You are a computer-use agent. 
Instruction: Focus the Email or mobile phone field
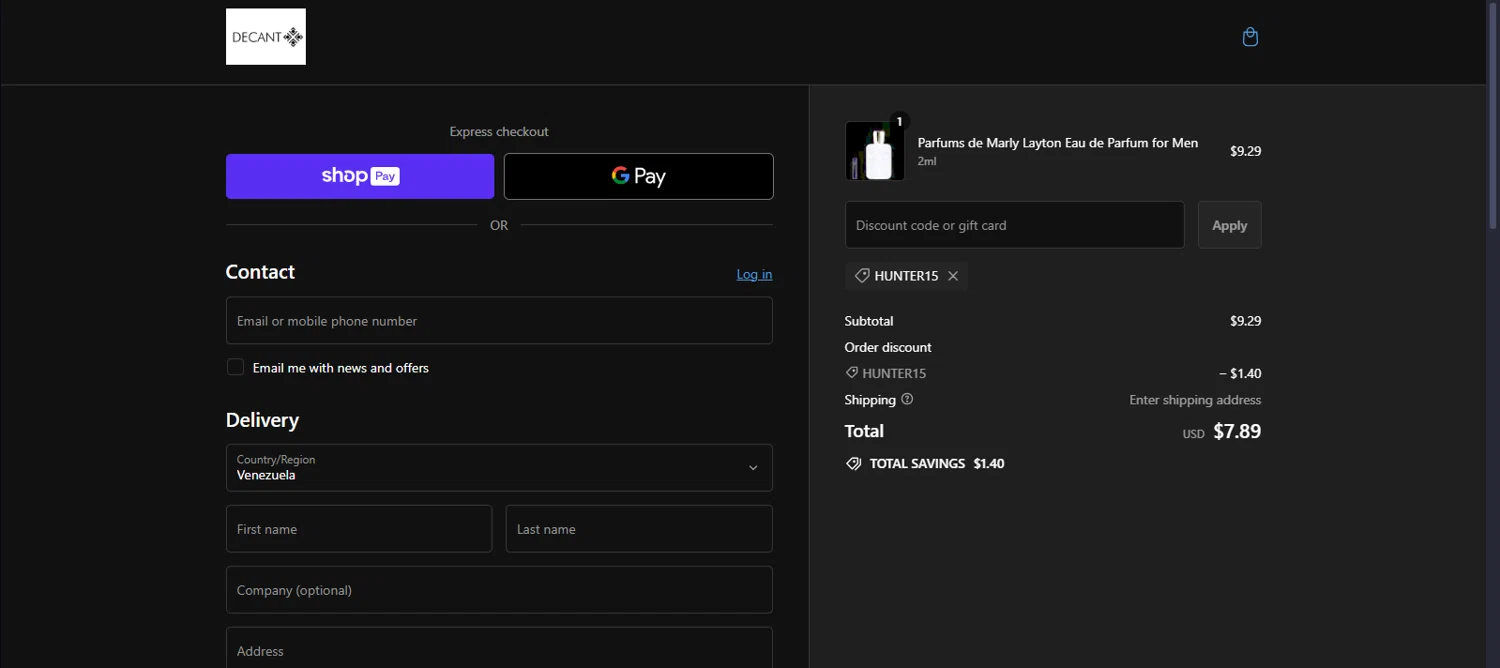tap(499, 320)
